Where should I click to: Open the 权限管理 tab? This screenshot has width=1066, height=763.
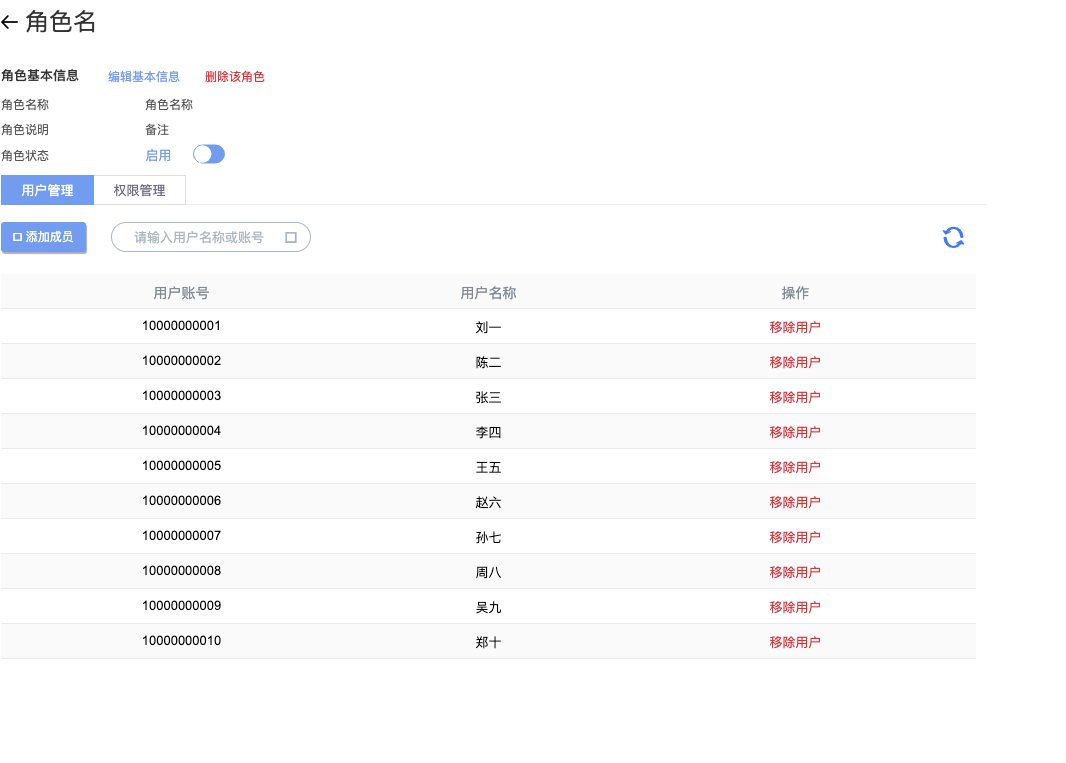pos(139,190)
